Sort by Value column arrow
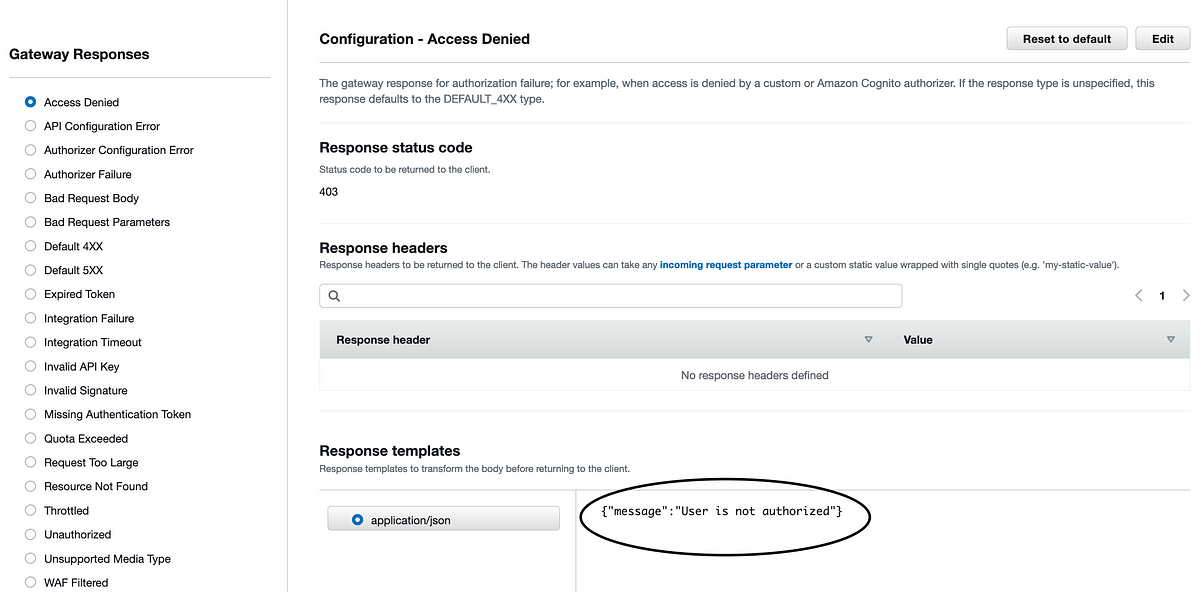 1170,340
